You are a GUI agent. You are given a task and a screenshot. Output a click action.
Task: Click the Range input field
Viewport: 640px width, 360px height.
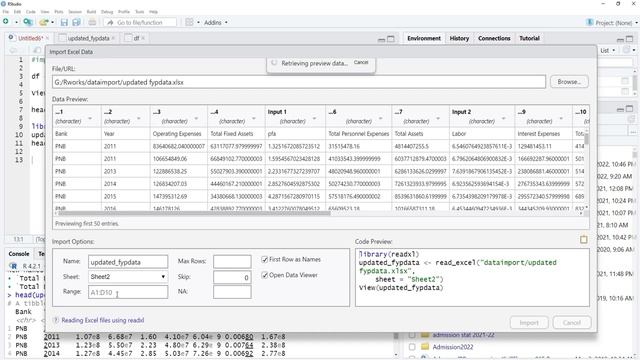(x=128, y=292)
